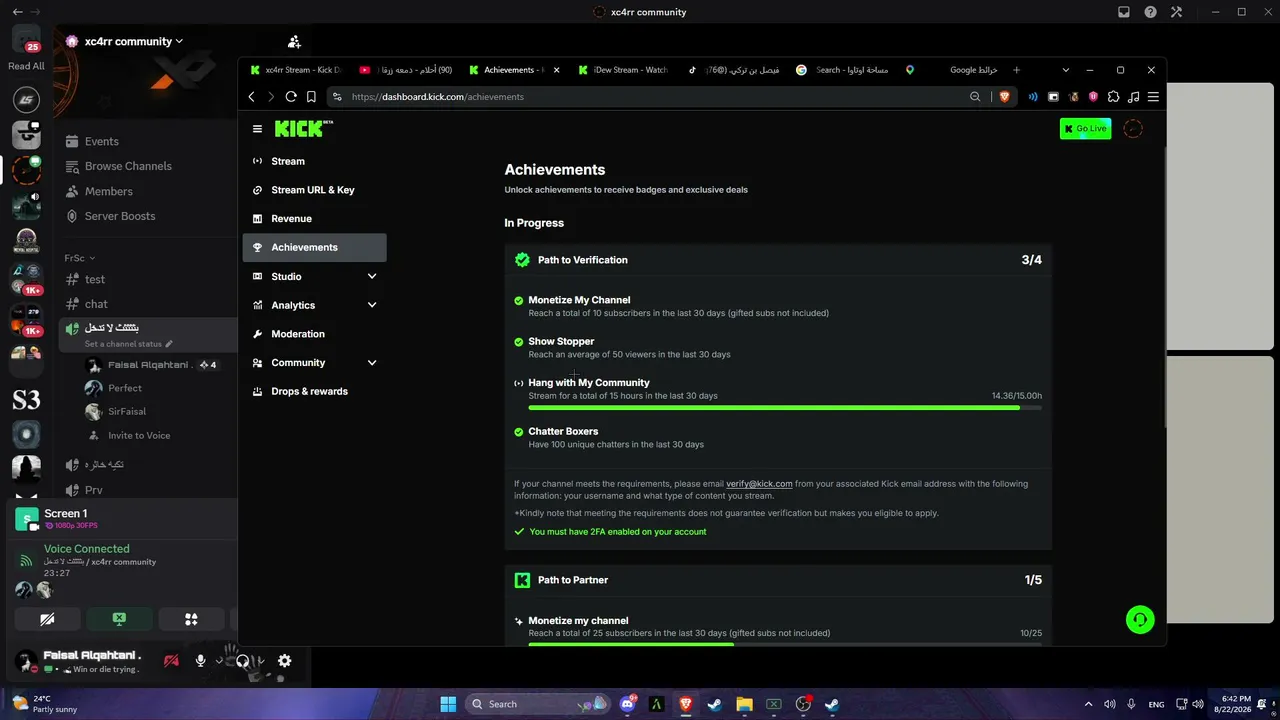Viewport: 1280px width, 720px height.
Task: Open Discord user settings gear
Action: [x=285, y=661]
